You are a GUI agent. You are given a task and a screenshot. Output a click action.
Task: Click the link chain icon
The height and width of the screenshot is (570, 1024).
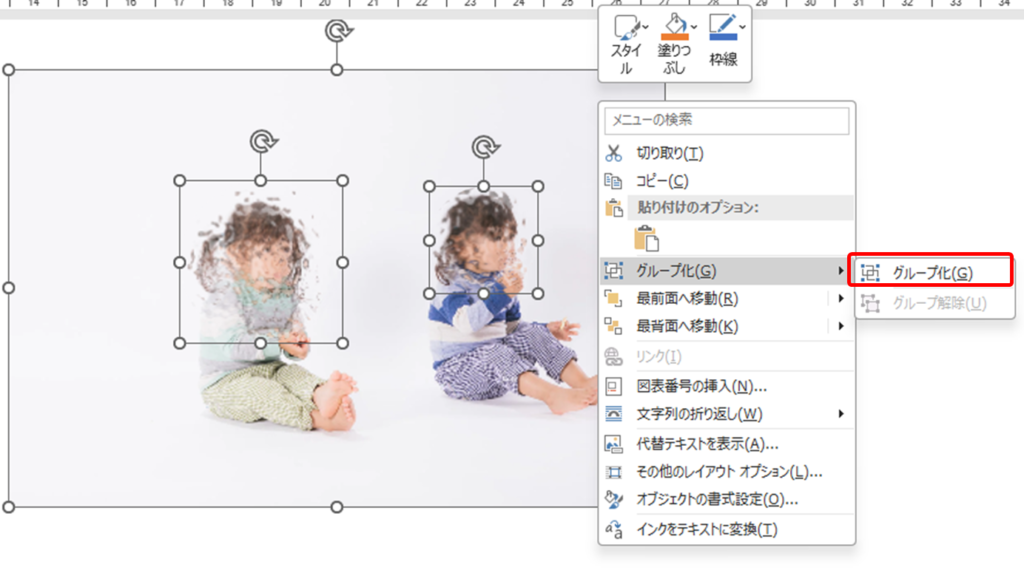(x=613, y=356)
